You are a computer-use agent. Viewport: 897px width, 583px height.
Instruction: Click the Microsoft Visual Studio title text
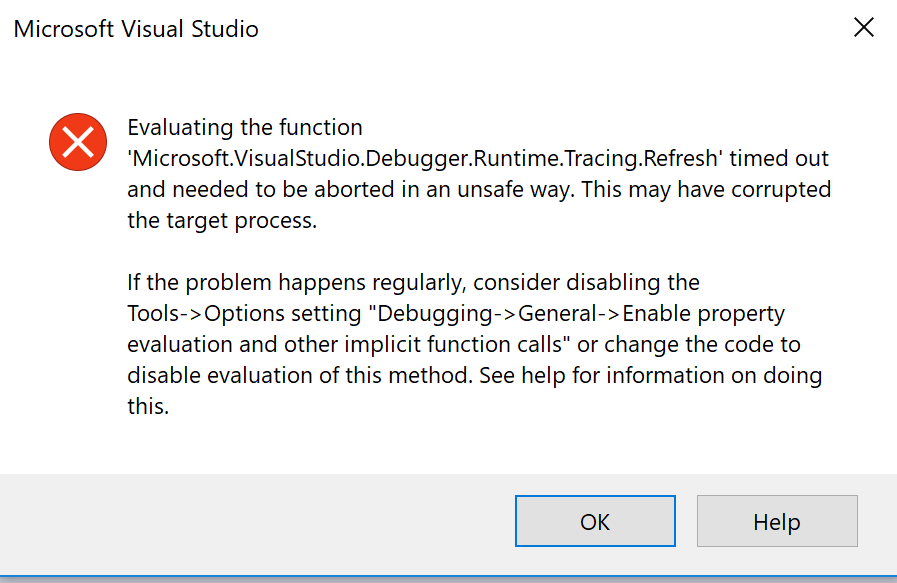(136, 29)
